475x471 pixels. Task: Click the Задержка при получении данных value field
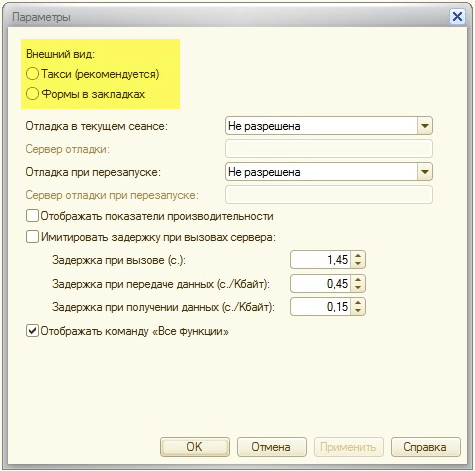[321, 307]
